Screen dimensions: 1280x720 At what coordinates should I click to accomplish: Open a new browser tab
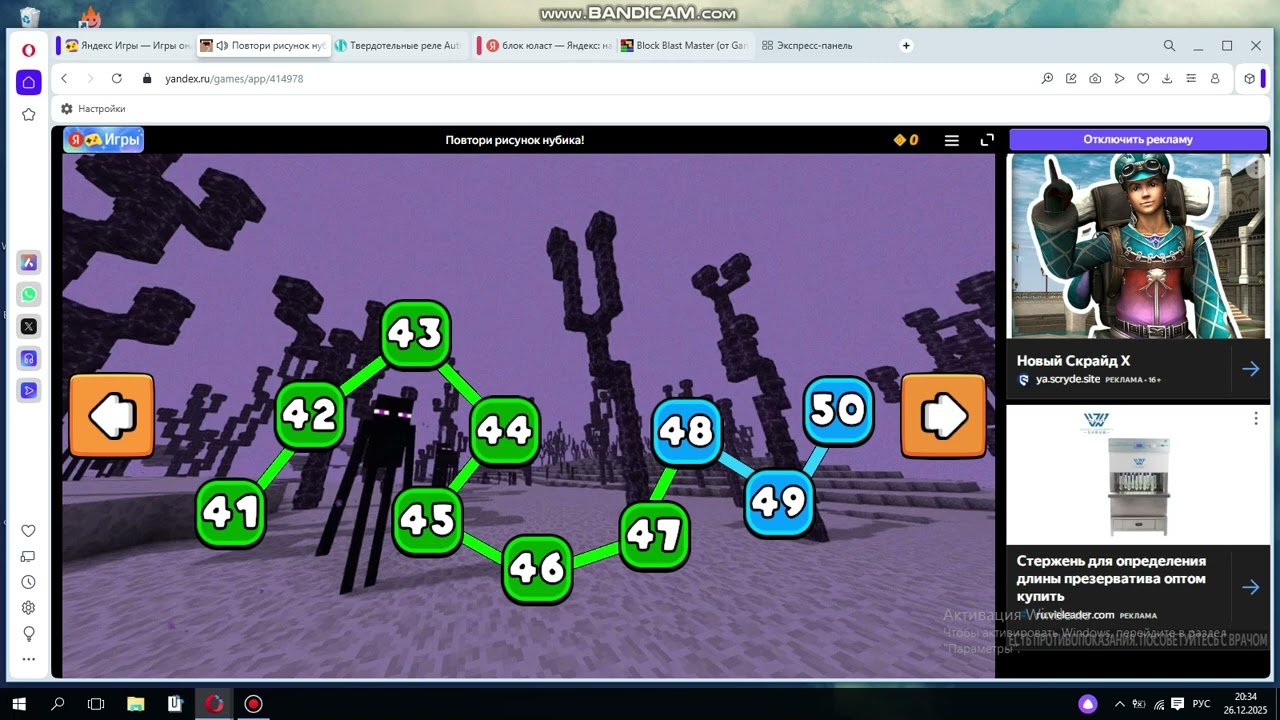(x=906, y=45)
